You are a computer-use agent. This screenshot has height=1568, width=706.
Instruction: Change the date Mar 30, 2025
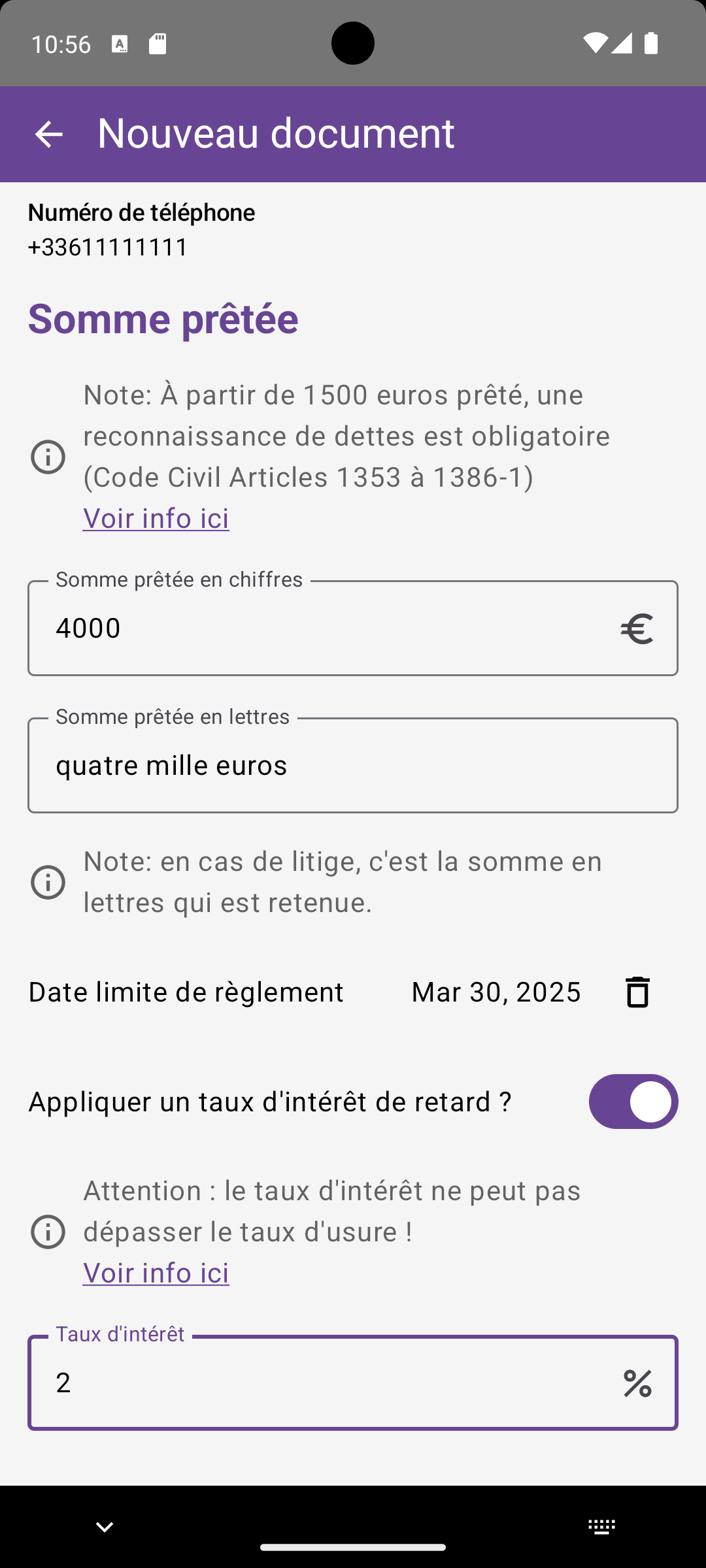coord(496,992)
